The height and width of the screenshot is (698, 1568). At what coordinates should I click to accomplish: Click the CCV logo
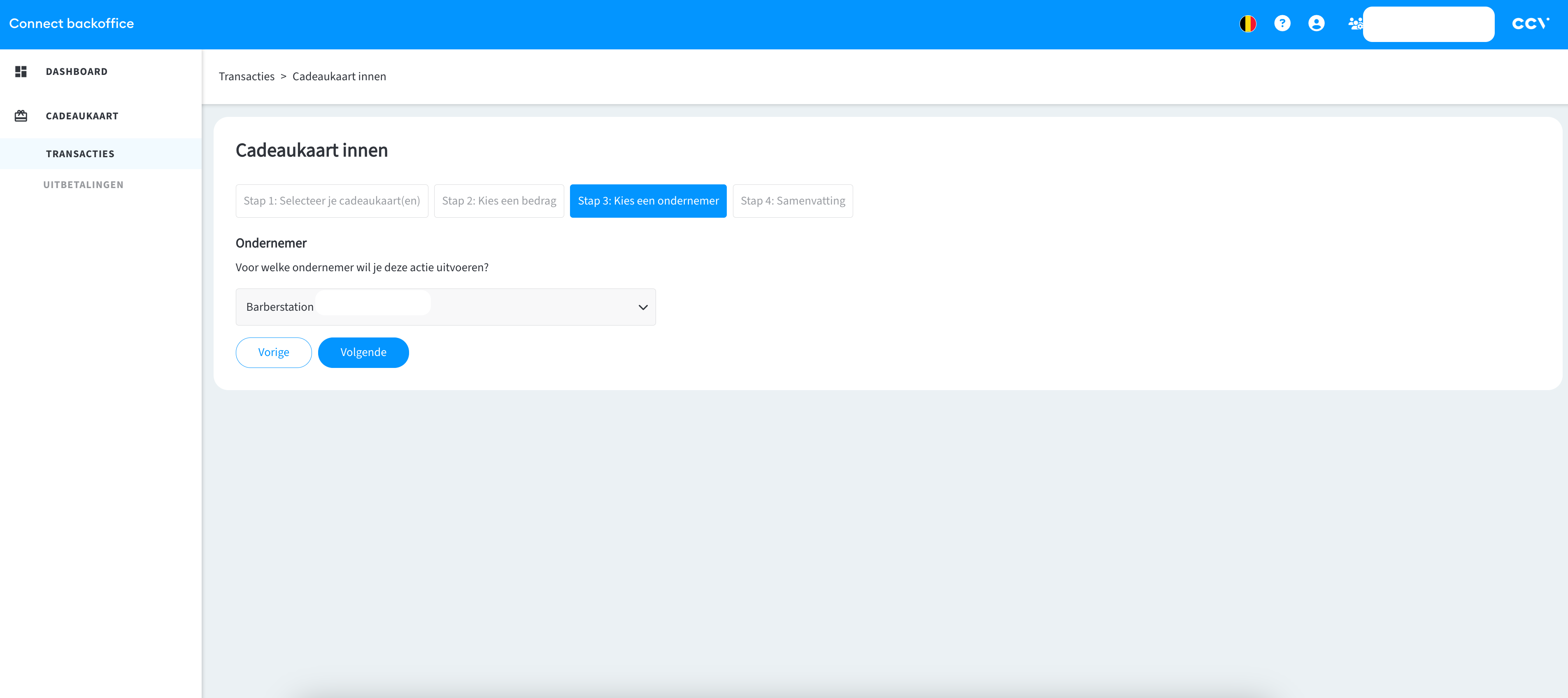[1530, 24]
